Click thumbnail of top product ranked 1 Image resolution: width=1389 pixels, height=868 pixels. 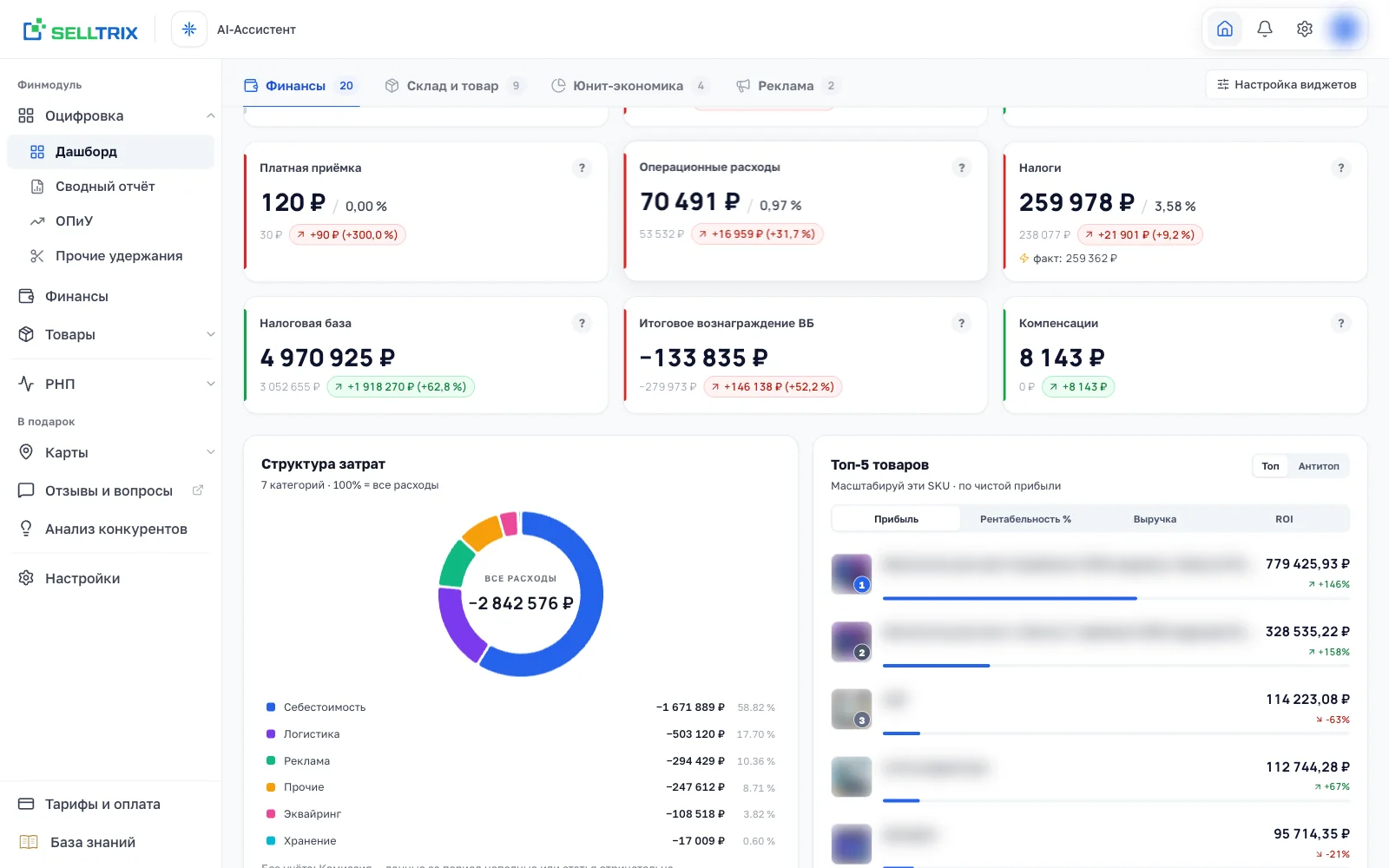pos(852,574)
